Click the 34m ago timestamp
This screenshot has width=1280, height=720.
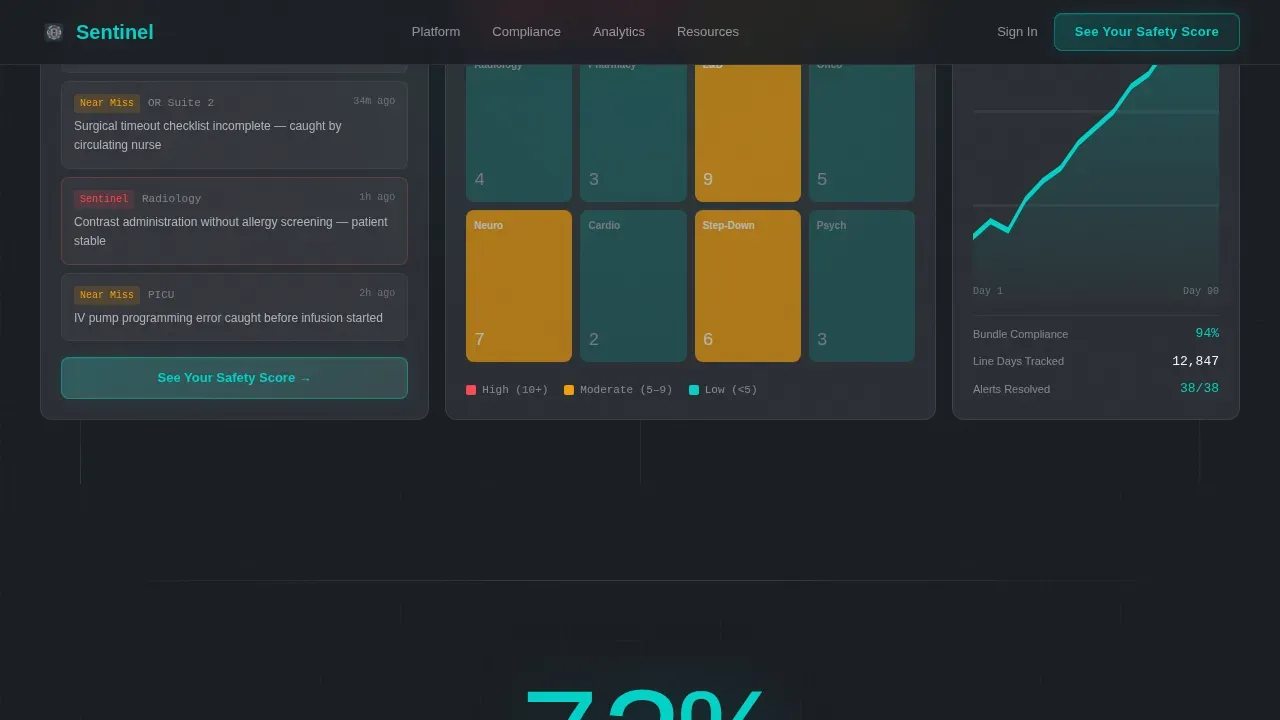[x=374, y=101]
